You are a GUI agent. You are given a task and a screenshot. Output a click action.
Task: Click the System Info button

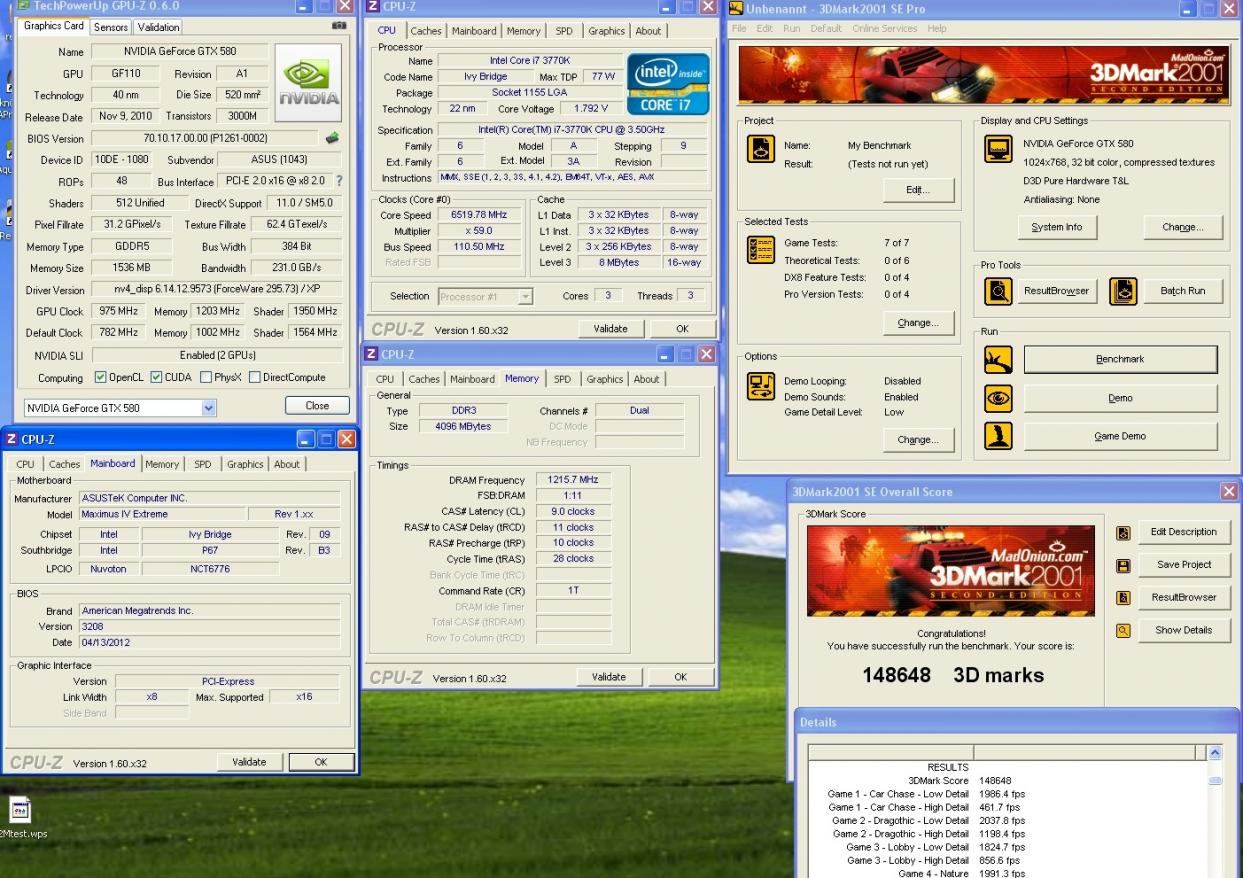point(1057,227)
